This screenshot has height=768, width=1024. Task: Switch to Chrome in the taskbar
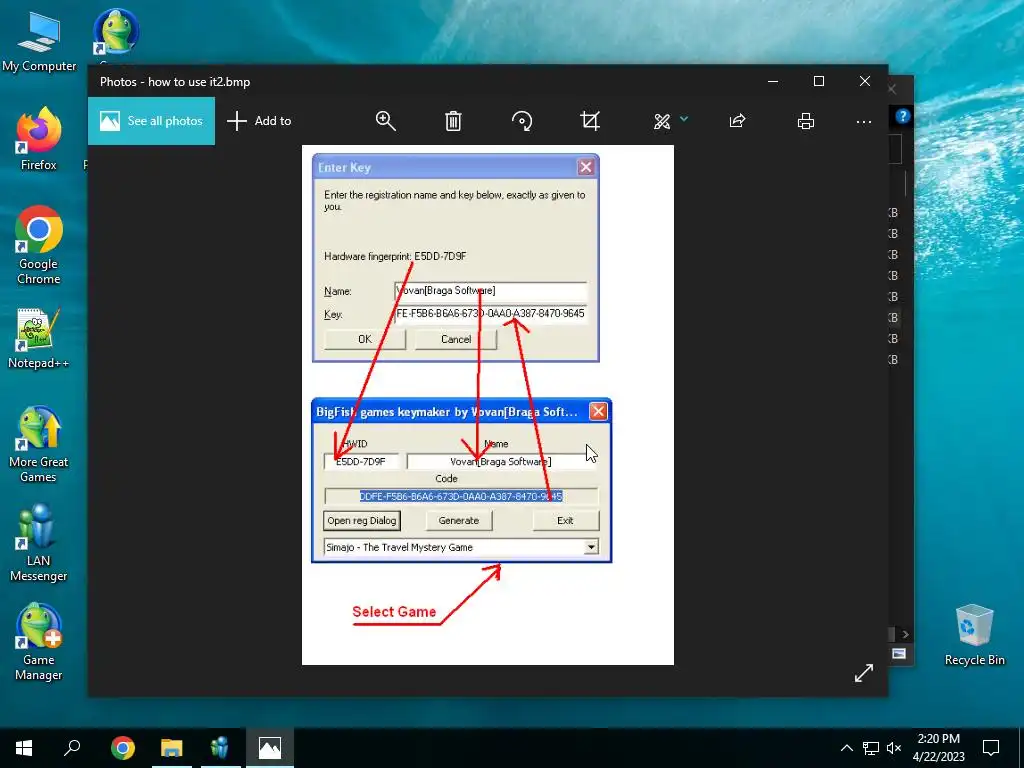(123, 748)
